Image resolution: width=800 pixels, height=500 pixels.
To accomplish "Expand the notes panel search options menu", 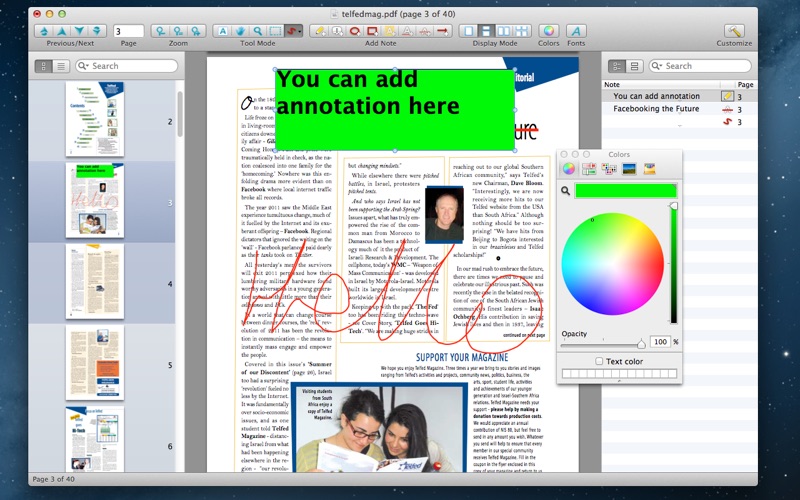I will (x=658, y=66).
